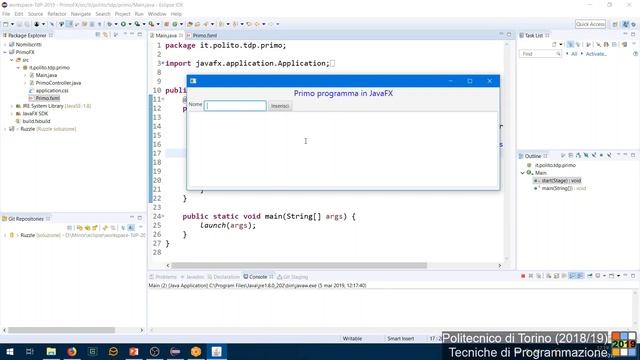
Task: Open File Explorer from the taskbar
Action: [51, 351]
